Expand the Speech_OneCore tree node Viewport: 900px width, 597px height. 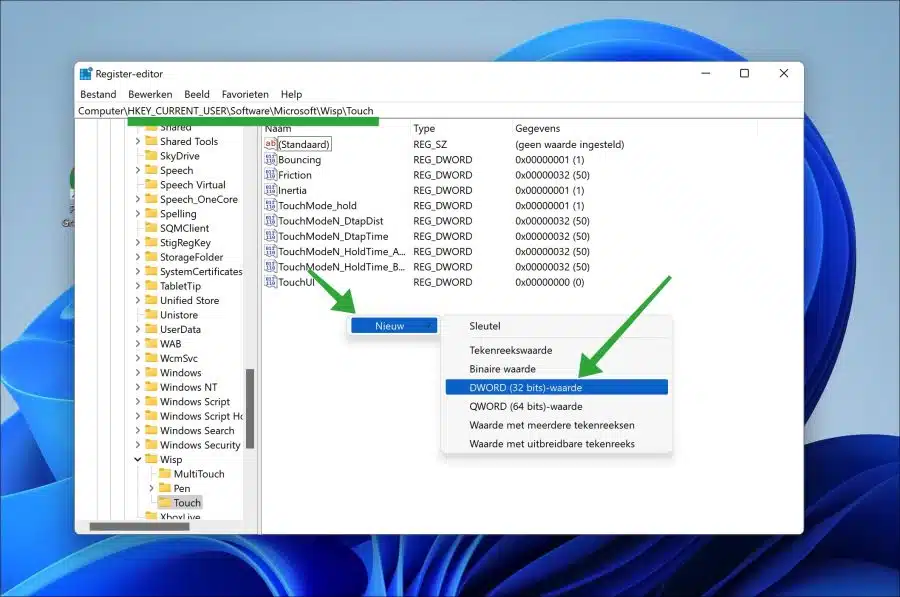coord(138,199)
